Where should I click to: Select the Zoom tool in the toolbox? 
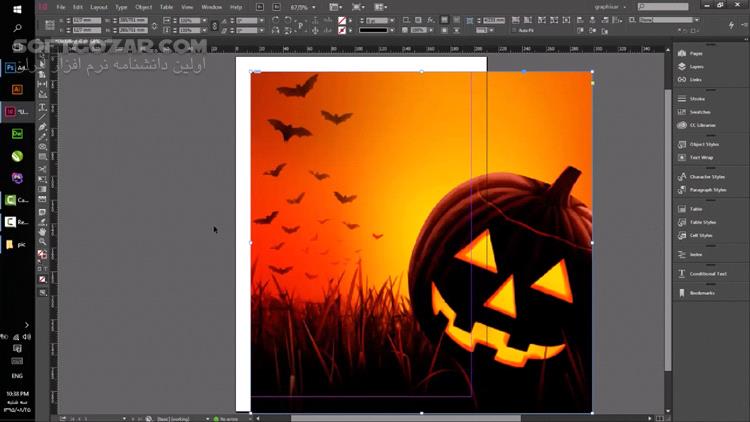coord(43,242)
